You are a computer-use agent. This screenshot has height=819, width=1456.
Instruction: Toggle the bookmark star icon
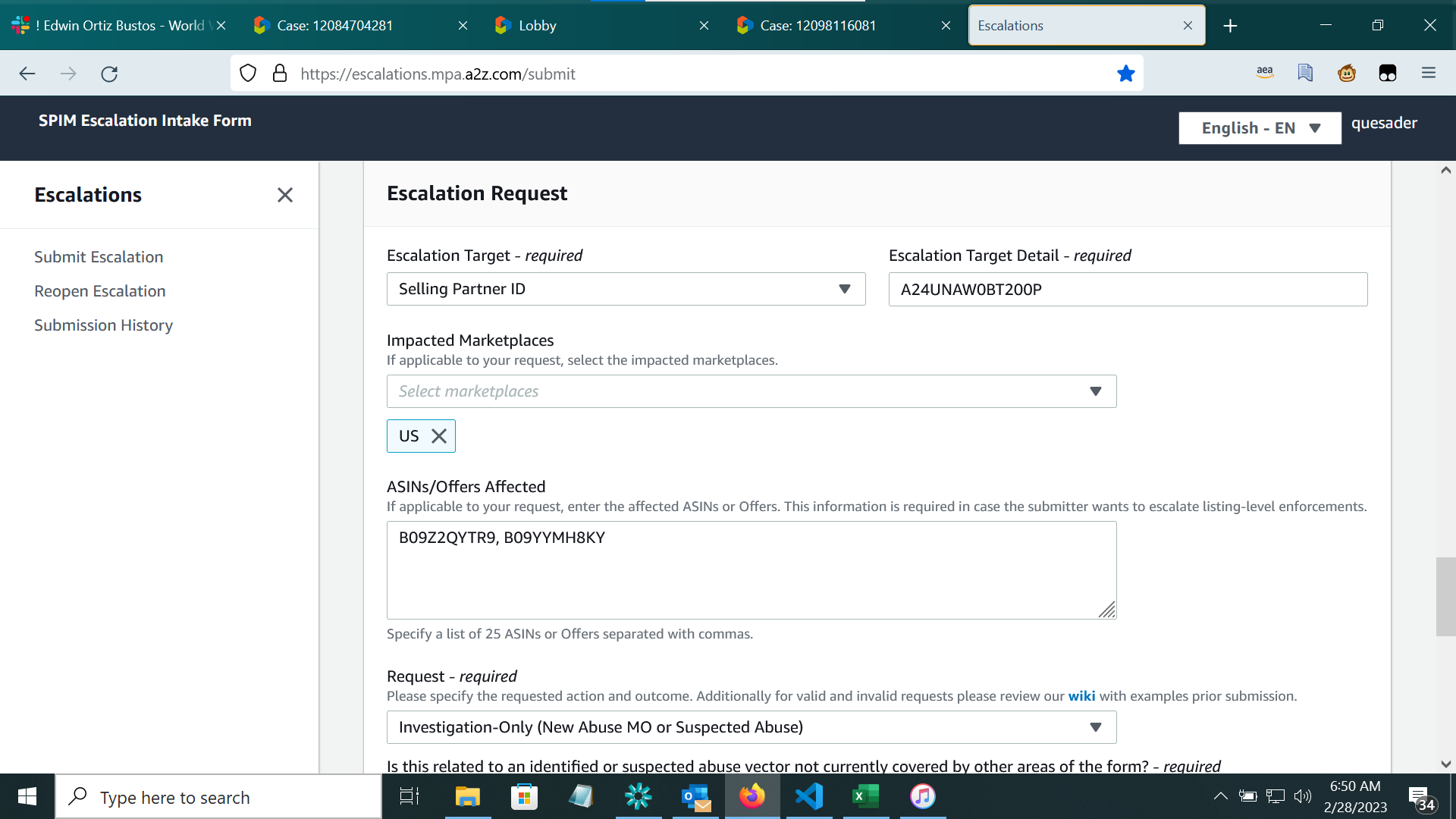(1125, 74)
